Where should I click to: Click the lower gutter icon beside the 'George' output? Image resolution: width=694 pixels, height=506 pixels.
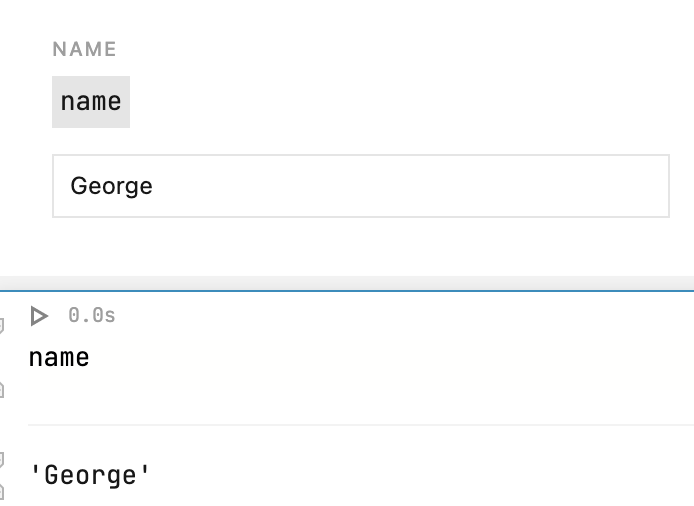(x=2, y=491)
